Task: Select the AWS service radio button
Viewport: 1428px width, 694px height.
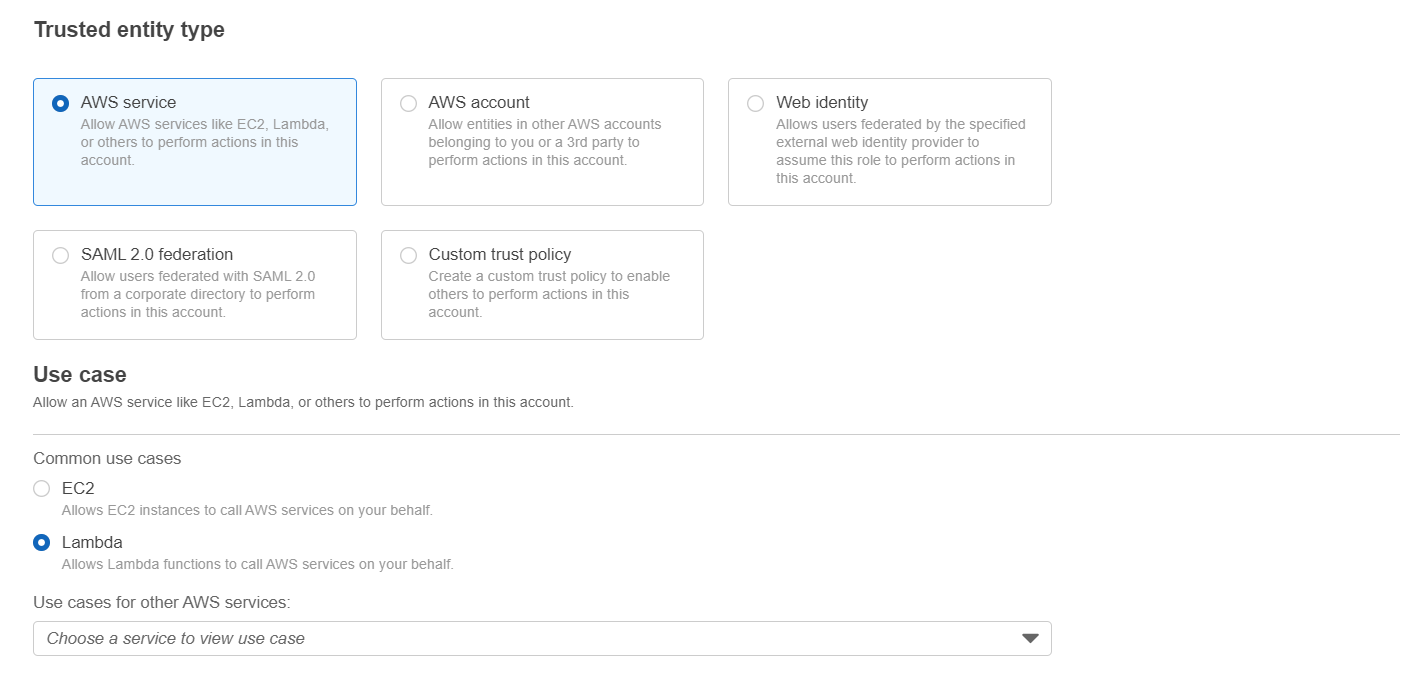Action: (61, 103)
